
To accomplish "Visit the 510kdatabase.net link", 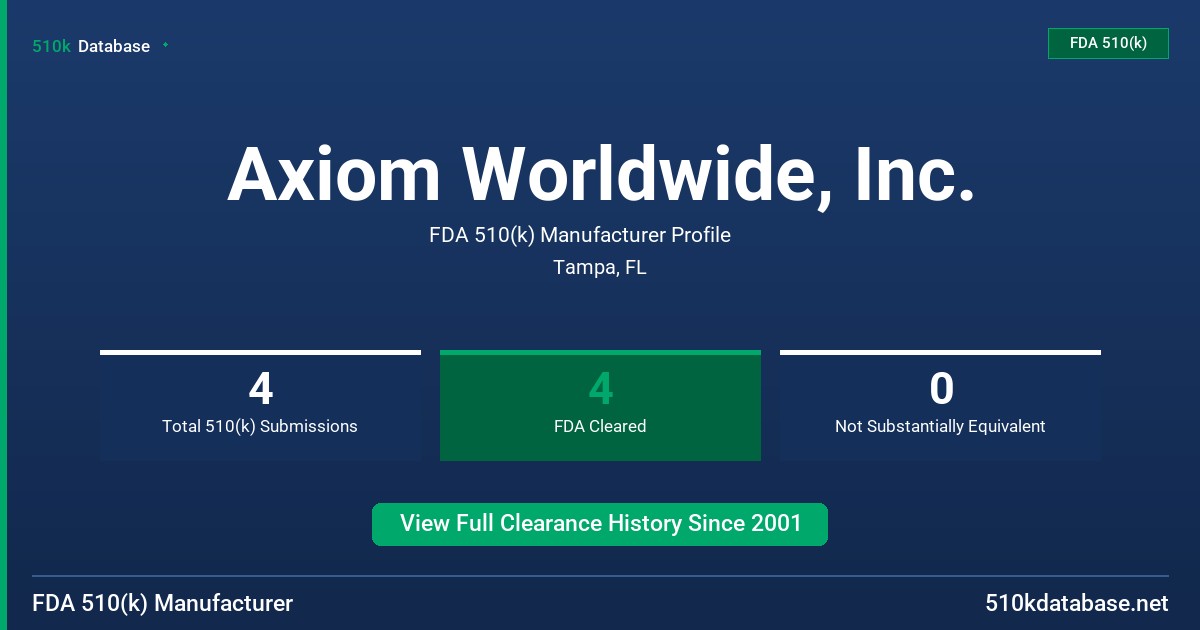I will pyautogui.click(x=1076, y=603).
